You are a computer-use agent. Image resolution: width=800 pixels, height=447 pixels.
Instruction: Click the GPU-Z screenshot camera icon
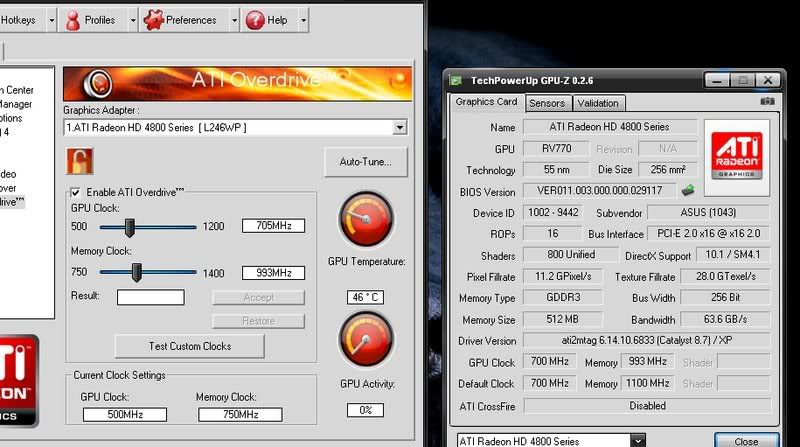click(767, 102)
